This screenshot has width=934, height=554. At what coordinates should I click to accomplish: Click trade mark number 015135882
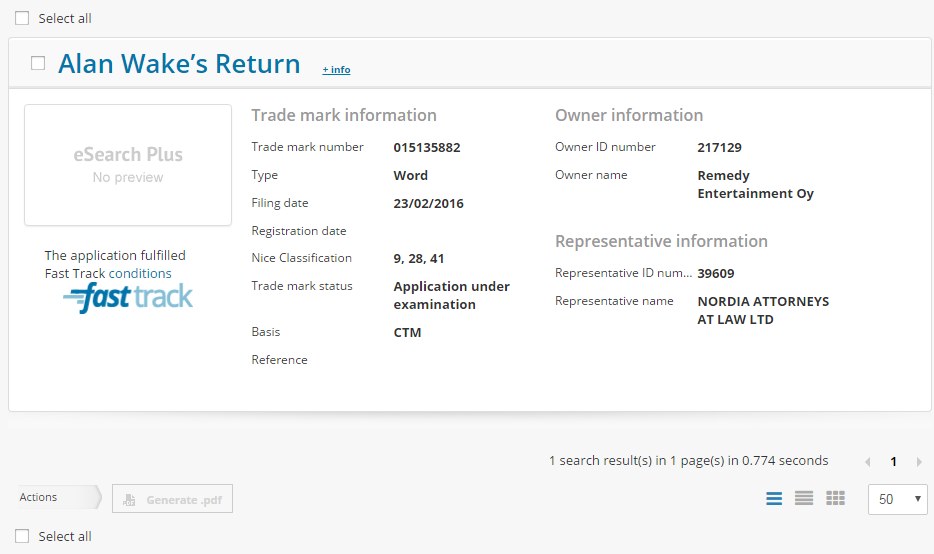426,148
